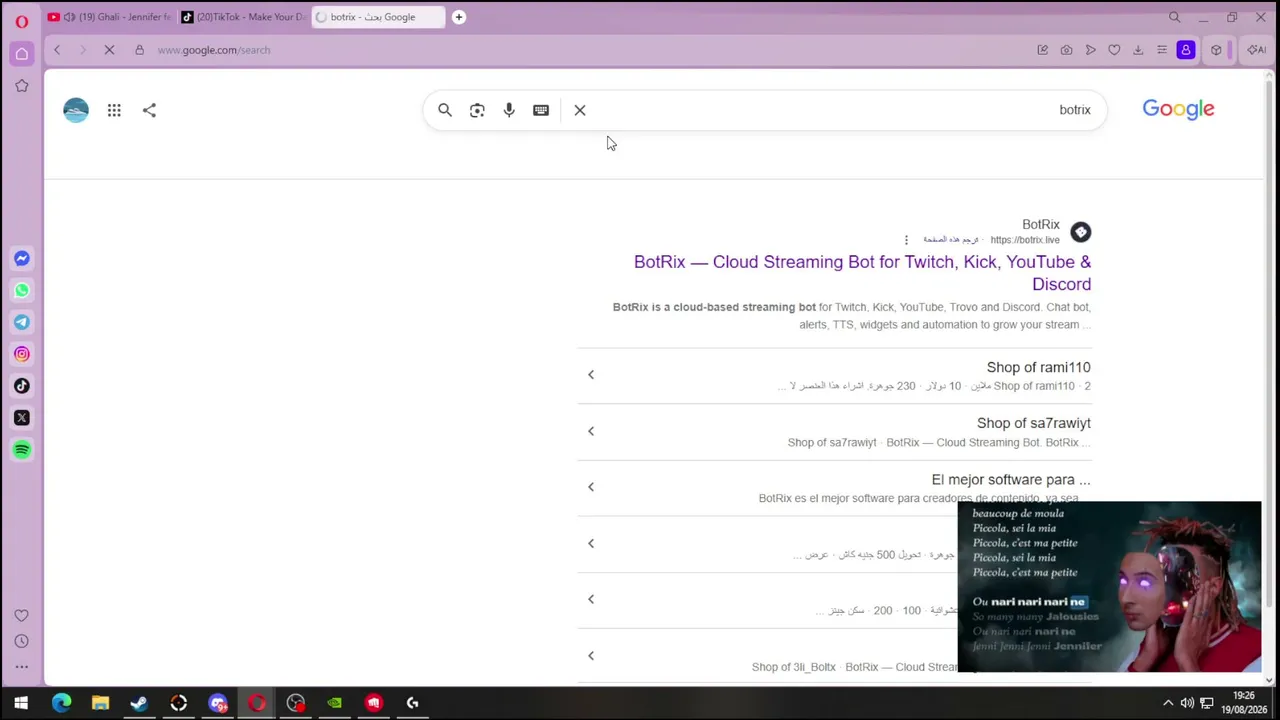Expand chevron on Shop of sa7rawiyt row
Screen dimensions: 1280x720
(x=591, y=431)
